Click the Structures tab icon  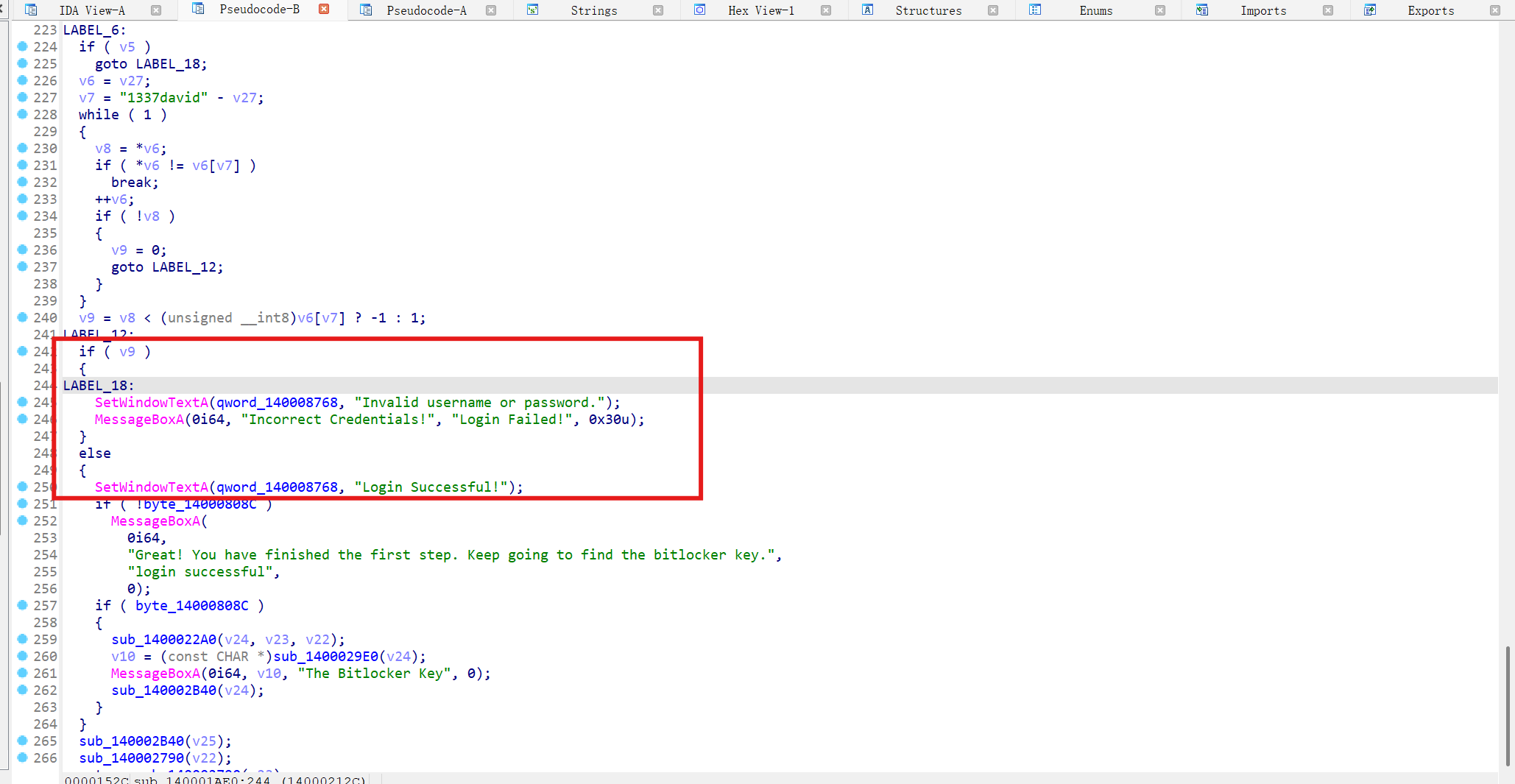868,10
